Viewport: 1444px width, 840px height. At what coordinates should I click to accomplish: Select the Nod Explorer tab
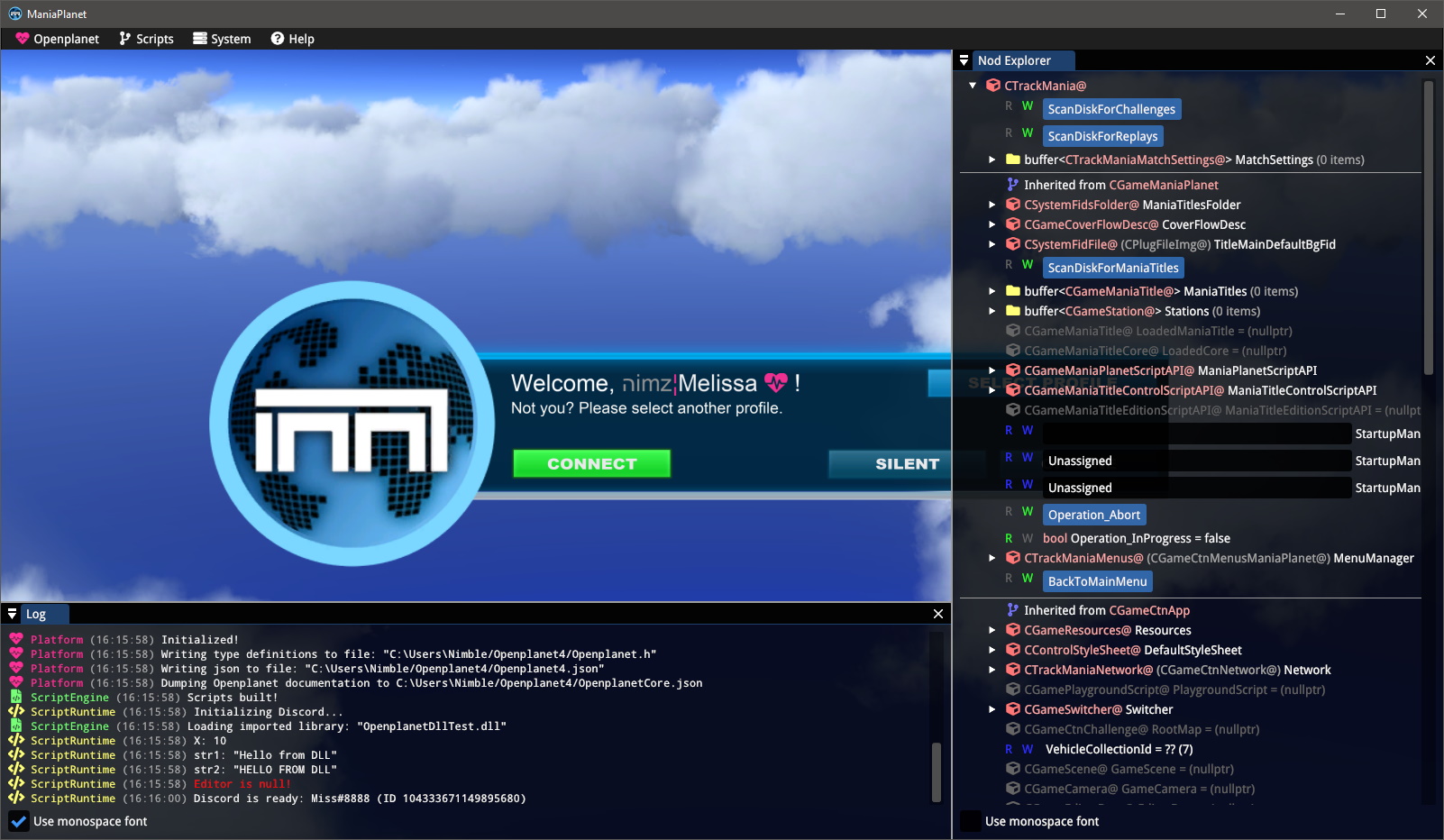tap(1023, 60)
